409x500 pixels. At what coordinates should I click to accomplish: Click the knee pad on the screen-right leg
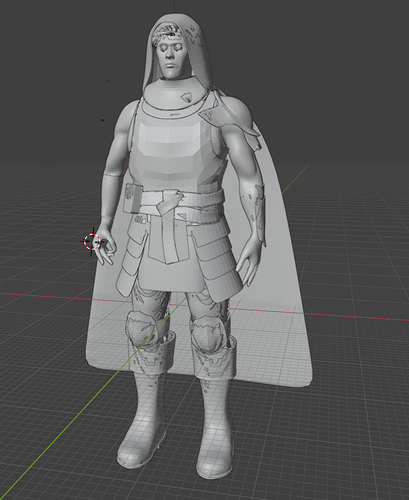pos(207,334)
